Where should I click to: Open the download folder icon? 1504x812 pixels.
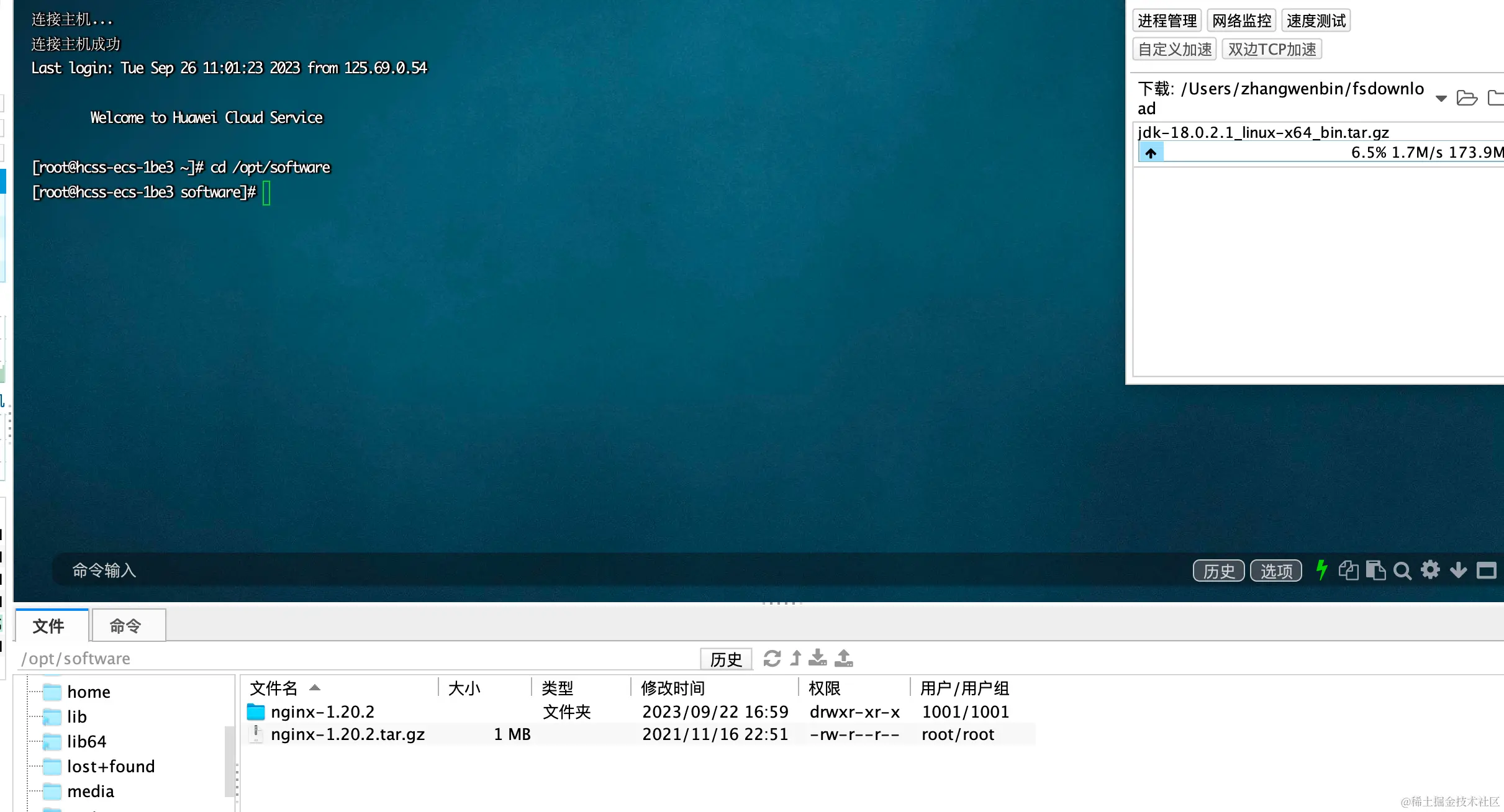coord(1467,98)
